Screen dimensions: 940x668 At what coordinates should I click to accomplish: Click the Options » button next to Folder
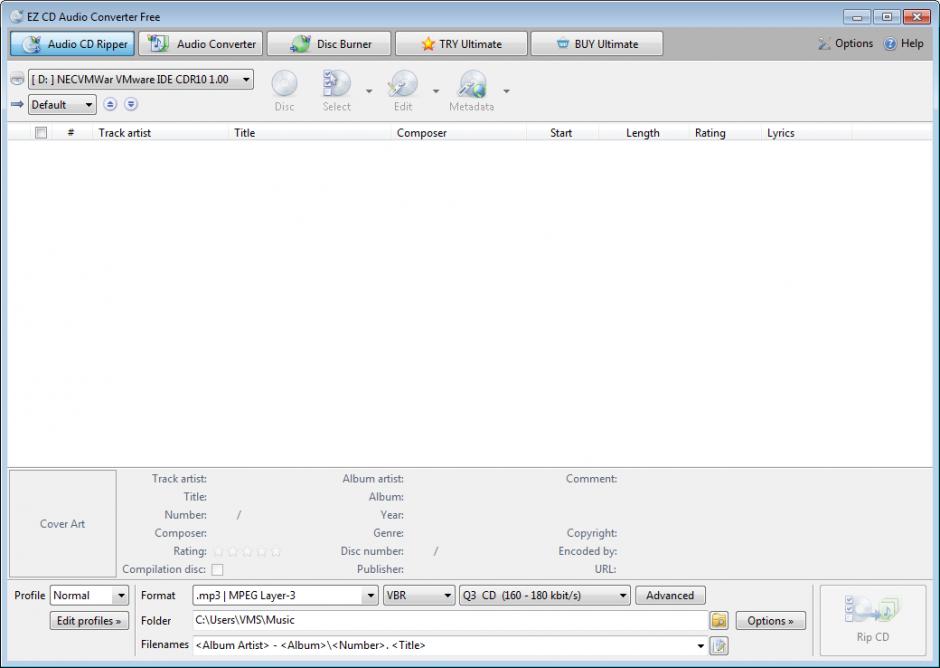pos(770,621)
